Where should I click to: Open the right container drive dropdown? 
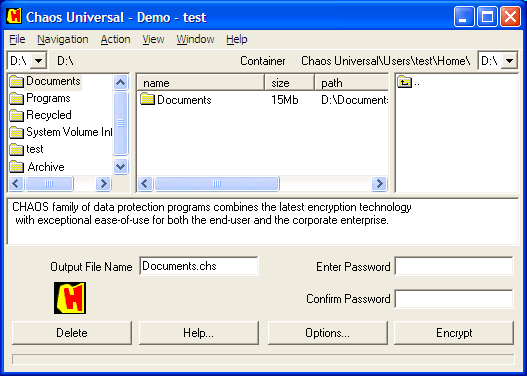coord(510,61)
